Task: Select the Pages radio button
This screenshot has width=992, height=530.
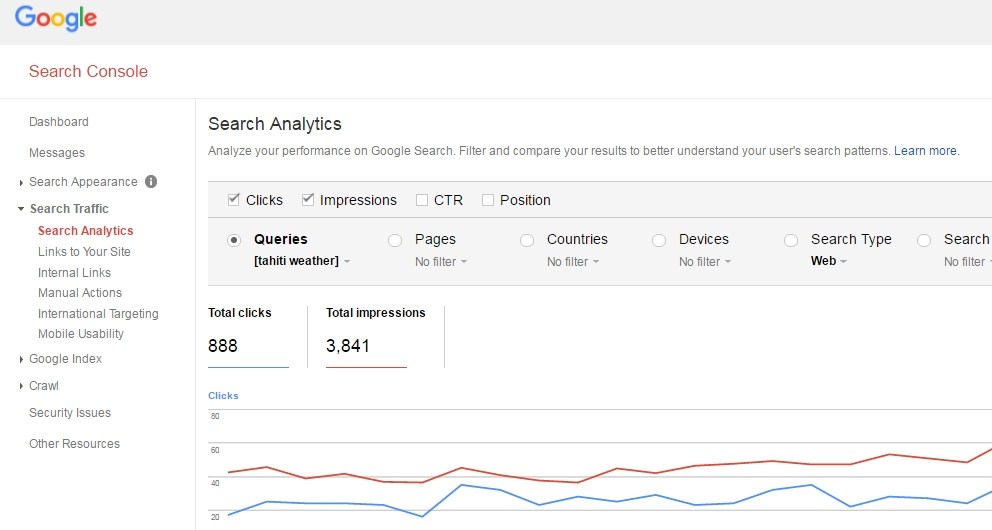Action: point(395,240)
